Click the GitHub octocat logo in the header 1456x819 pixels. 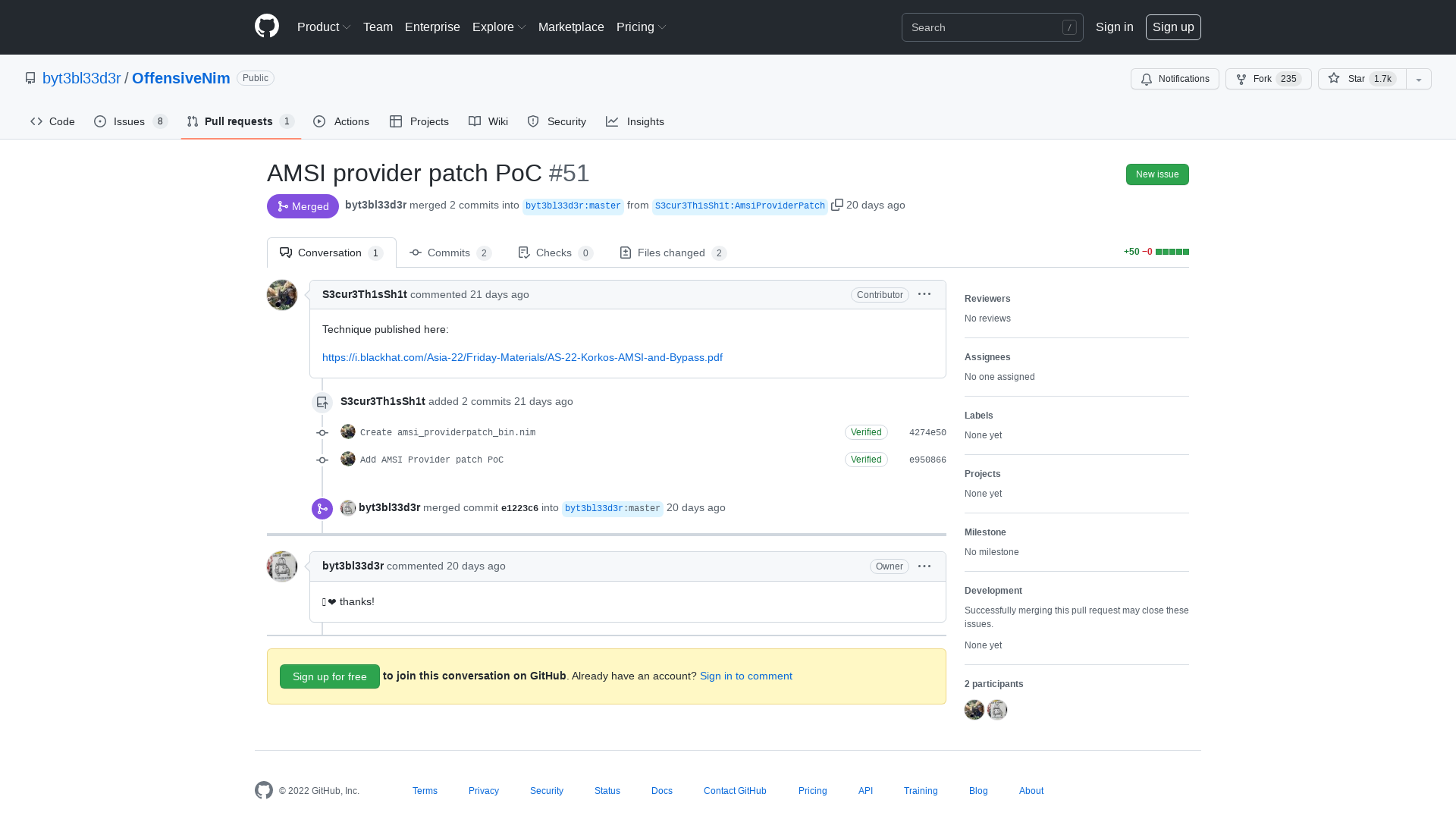pyautogui.click(x=266, y=27)
